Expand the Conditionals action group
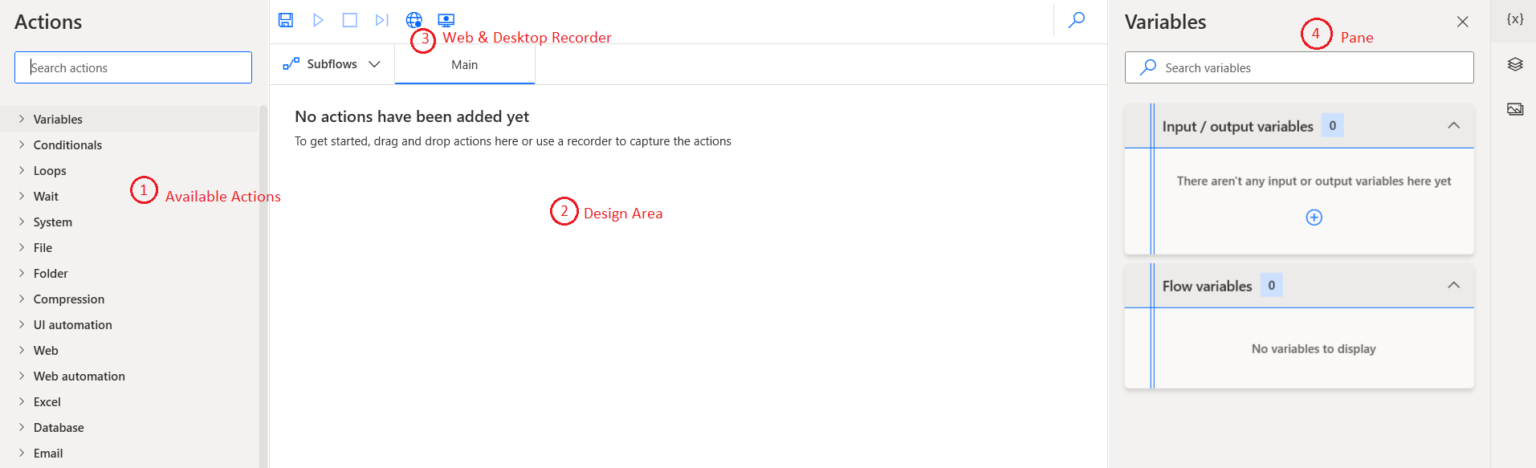The height and width of the screenshot is (468, 1536). [x=67, y=145]
